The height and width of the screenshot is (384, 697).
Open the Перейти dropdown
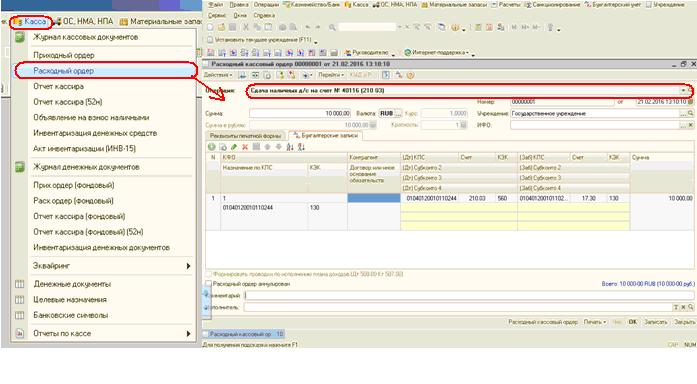[x=331, y=75]
